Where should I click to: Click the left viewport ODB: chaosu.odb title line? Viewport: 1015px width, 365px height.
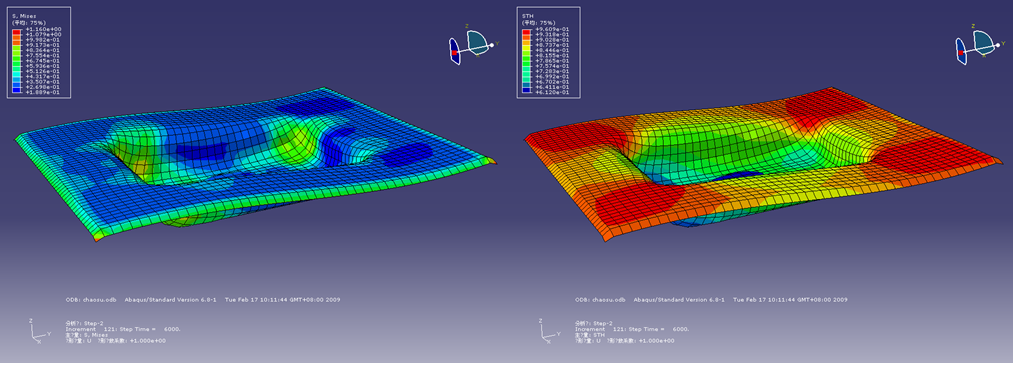point(203,300)
